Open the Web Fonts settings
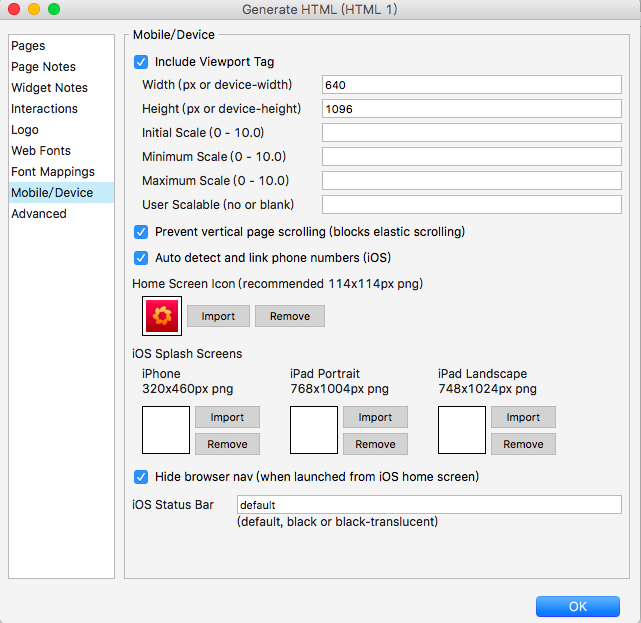This screenshot has width=641, height=623. (61, 151)
